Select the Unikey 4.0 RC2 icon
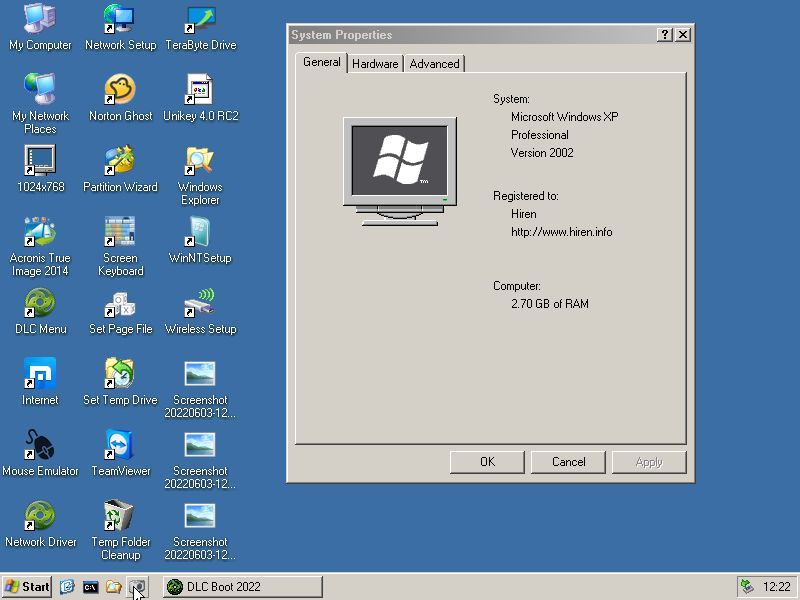 pos(201,98)
